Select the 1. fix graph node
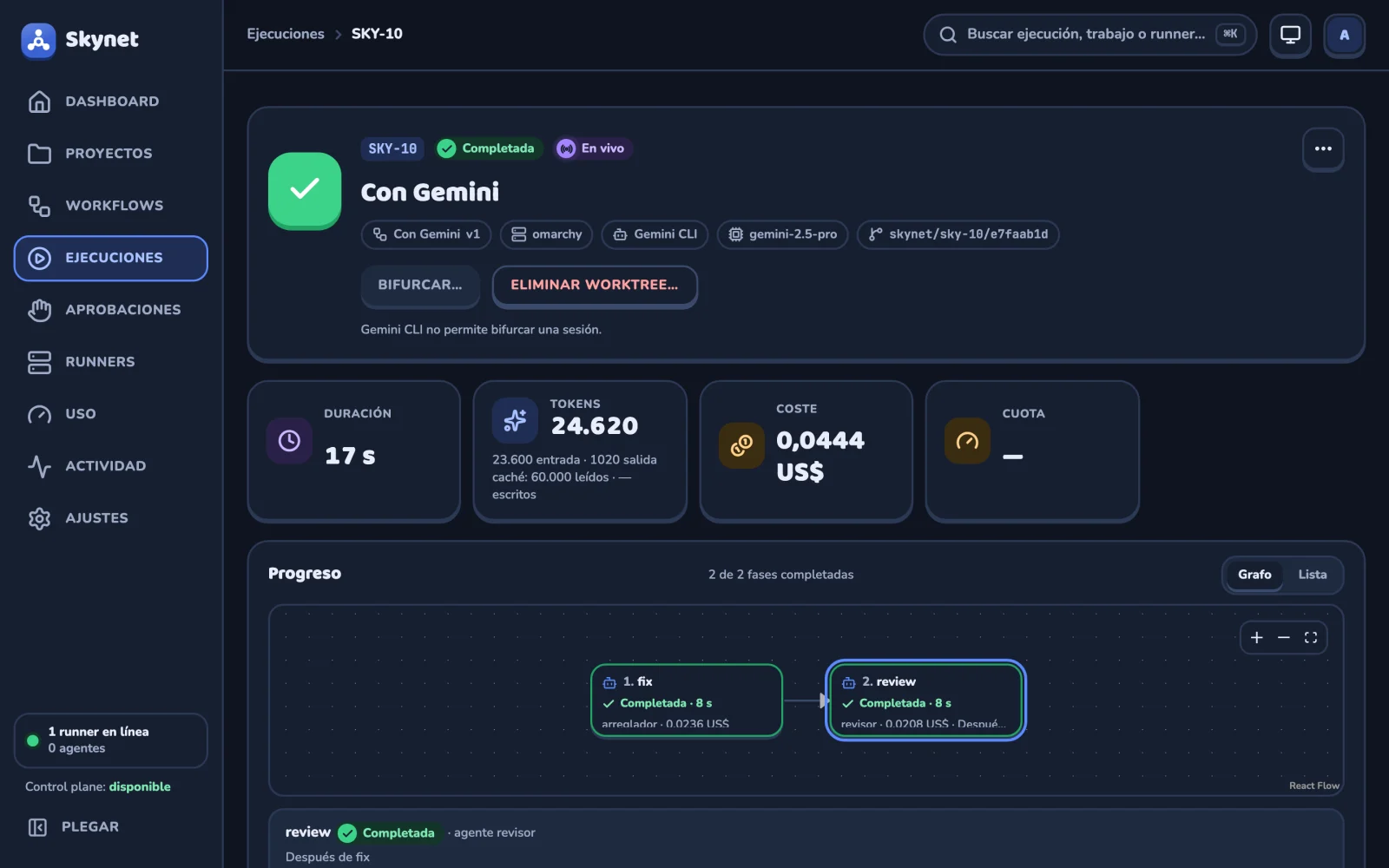 coord(687,700)
